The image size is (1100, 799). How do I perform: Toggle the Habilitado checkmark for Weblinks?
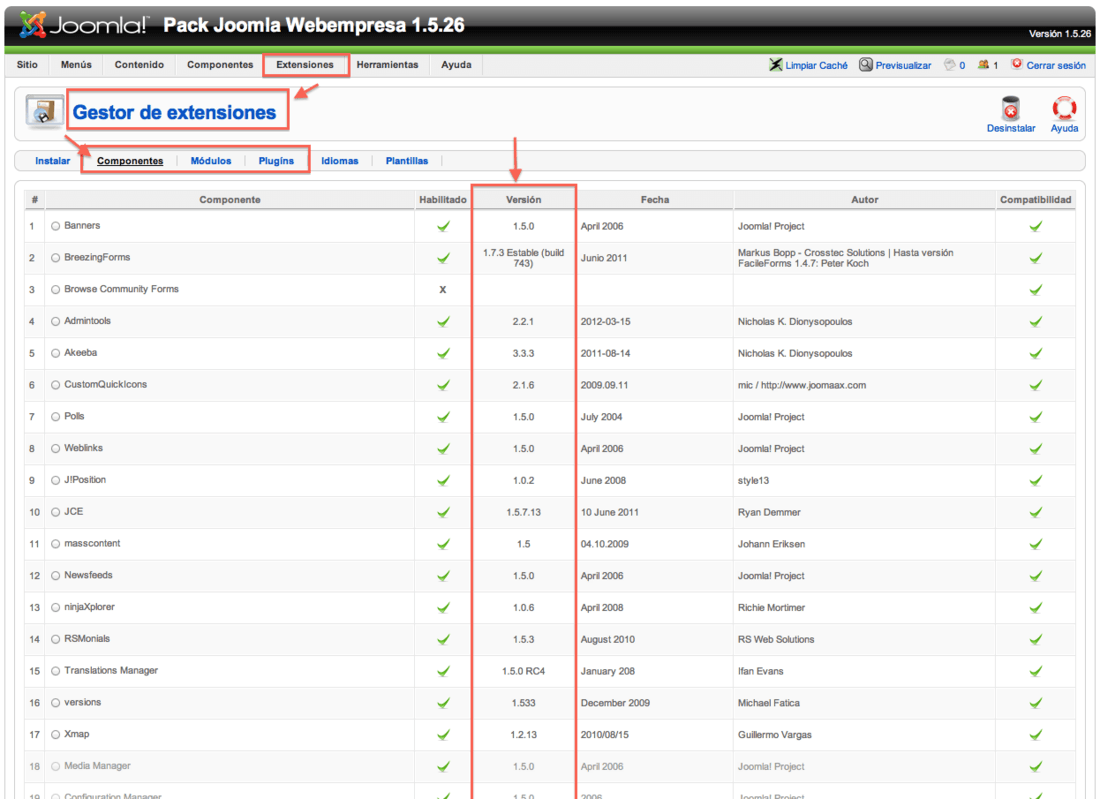443,448
